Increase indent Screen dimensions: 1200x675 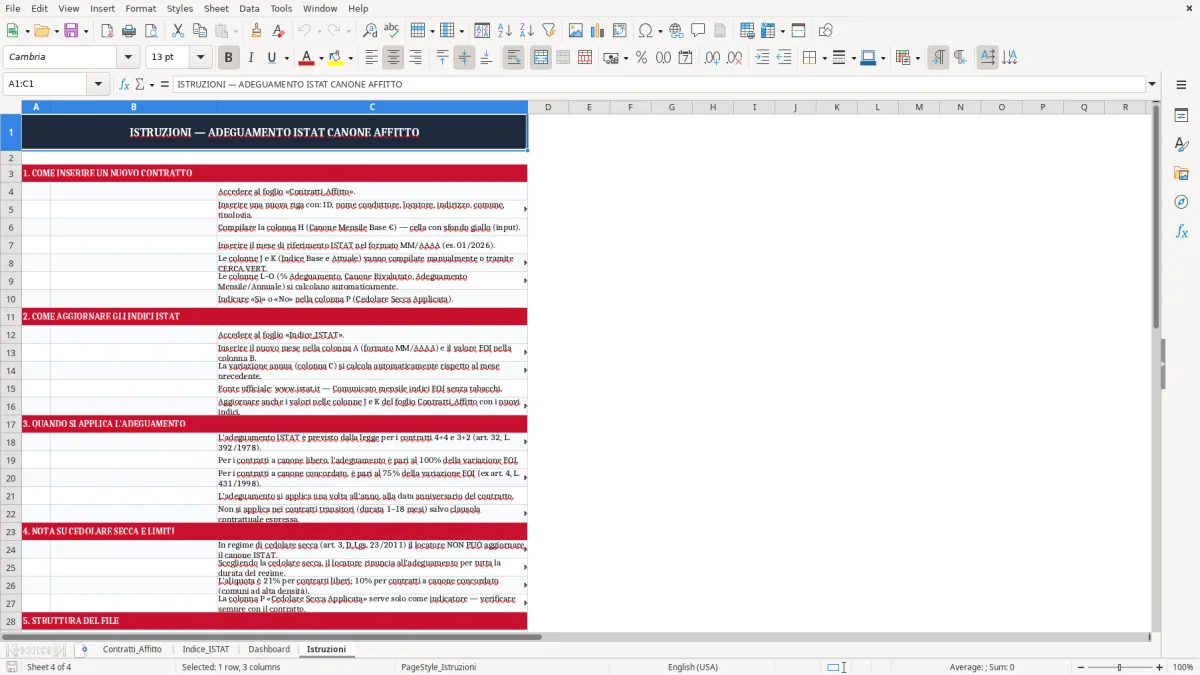762,58
